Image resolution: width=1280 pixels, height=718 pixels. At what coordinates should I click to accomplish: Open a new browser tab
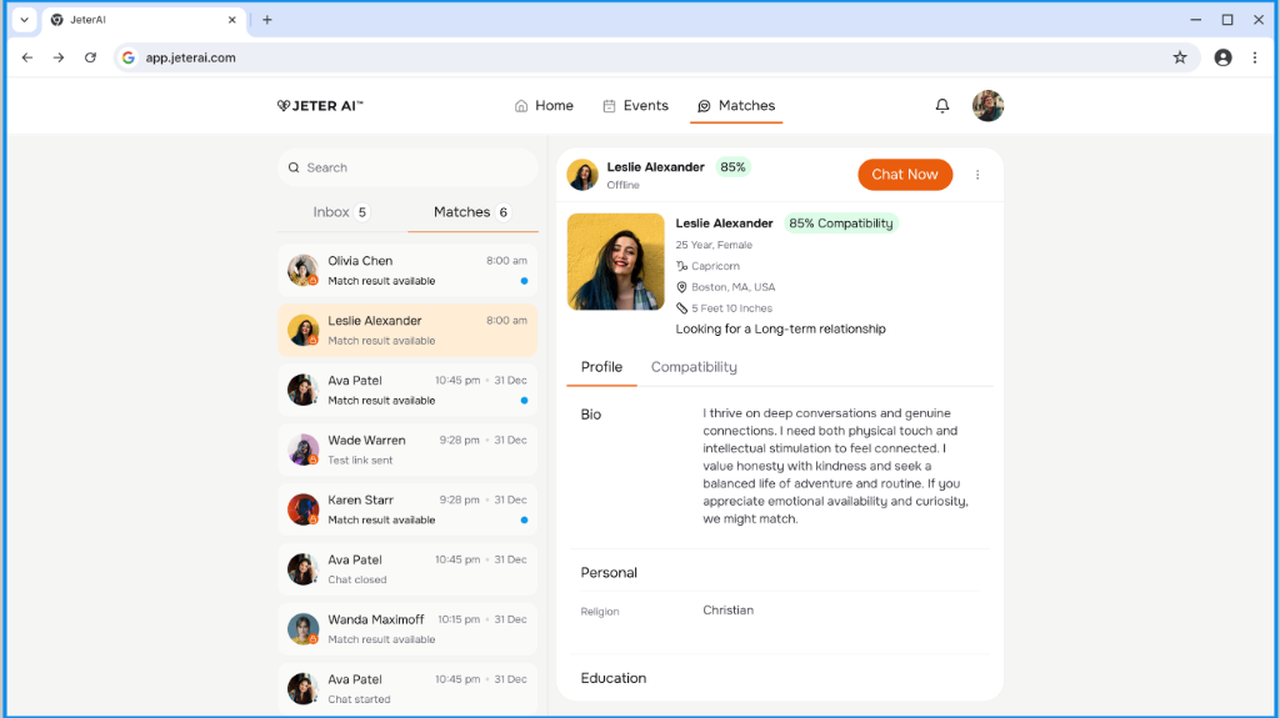click(x=267, y=20)
